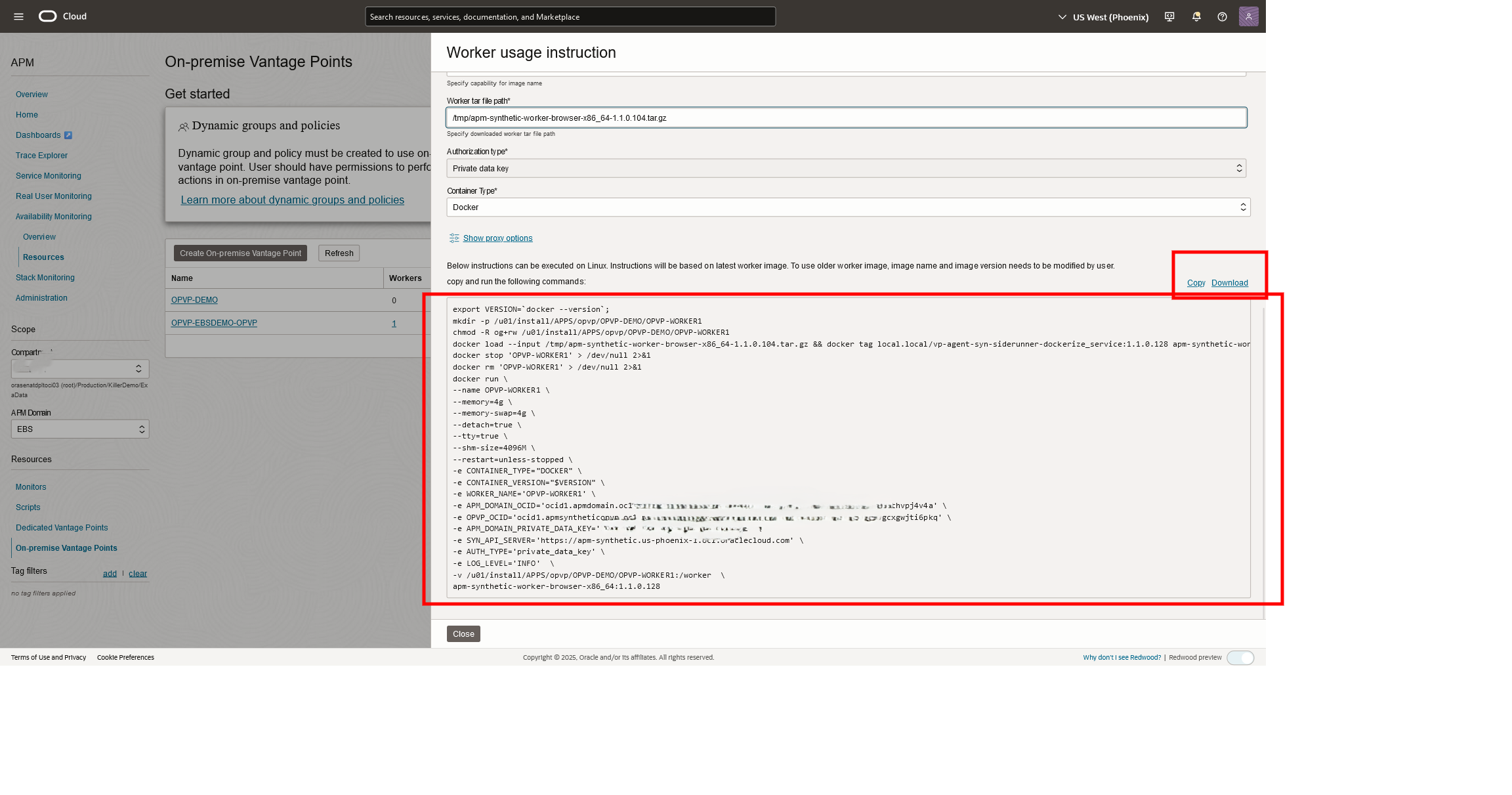
Task: Download the worker instructions
Action: (1228, 282)
